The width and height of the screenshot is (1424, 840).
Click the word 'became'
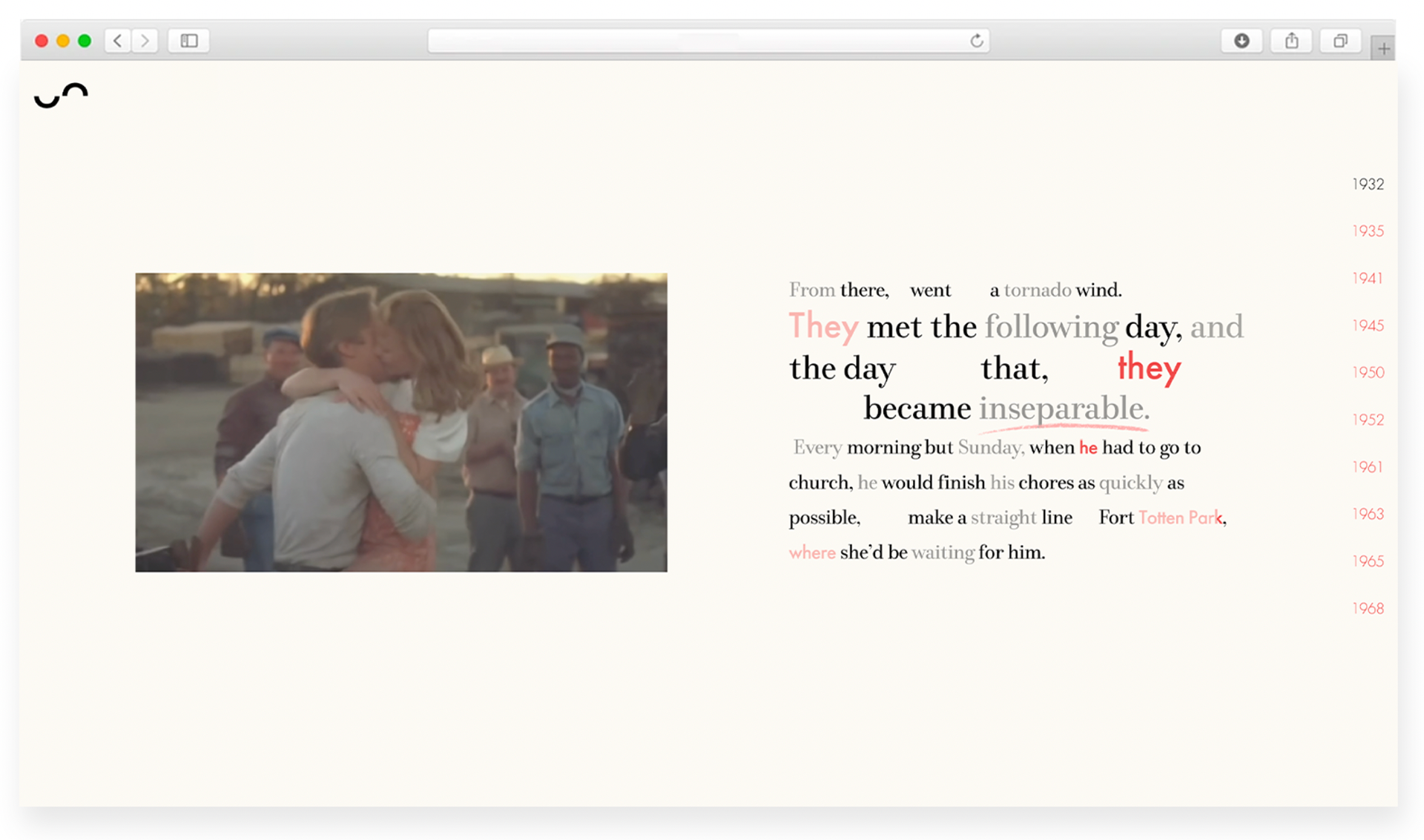[x=917, y=409]
